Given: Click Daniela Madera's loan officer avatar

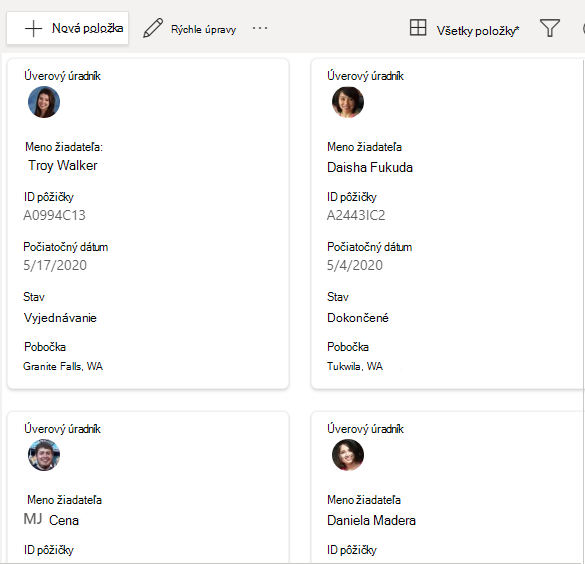Looking at the screenshot, I should point(348,455).
